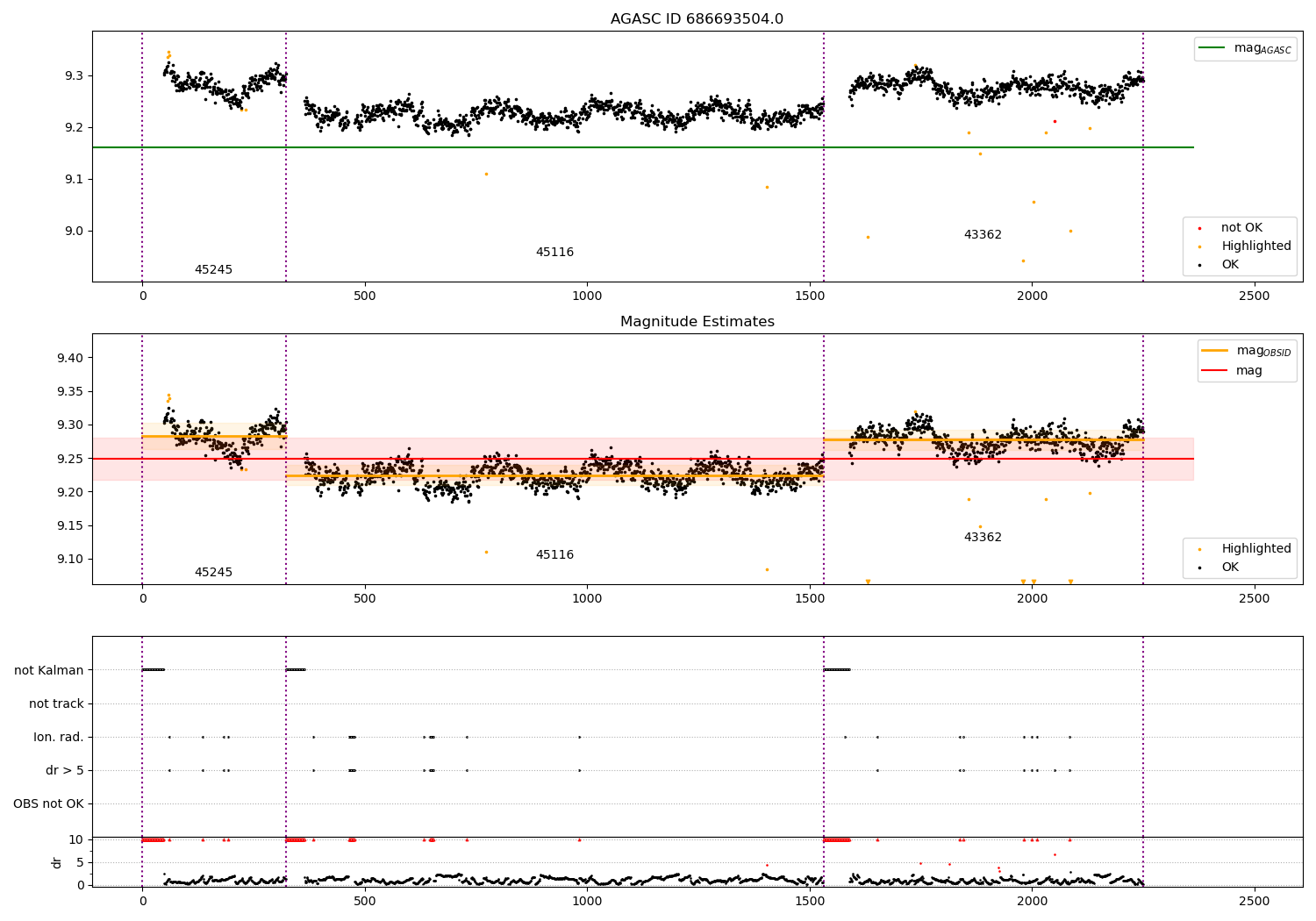Screen dimensions: 1316x921
Task: Click y-axis tick 9.1 in the top plot
Action: click(x=75, y=179)
